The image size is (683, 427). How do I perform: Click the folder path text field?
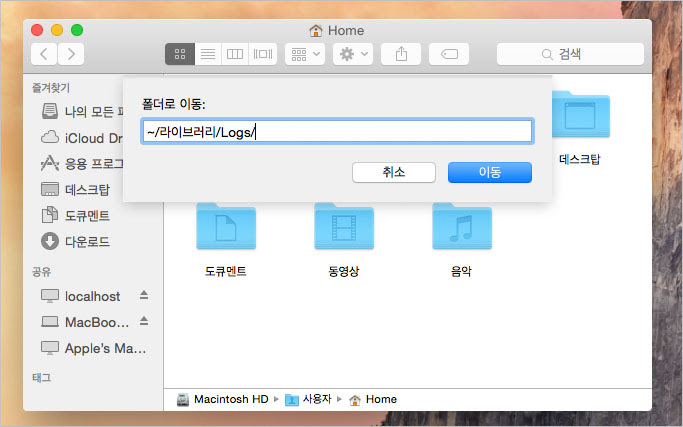click(338, 131)
